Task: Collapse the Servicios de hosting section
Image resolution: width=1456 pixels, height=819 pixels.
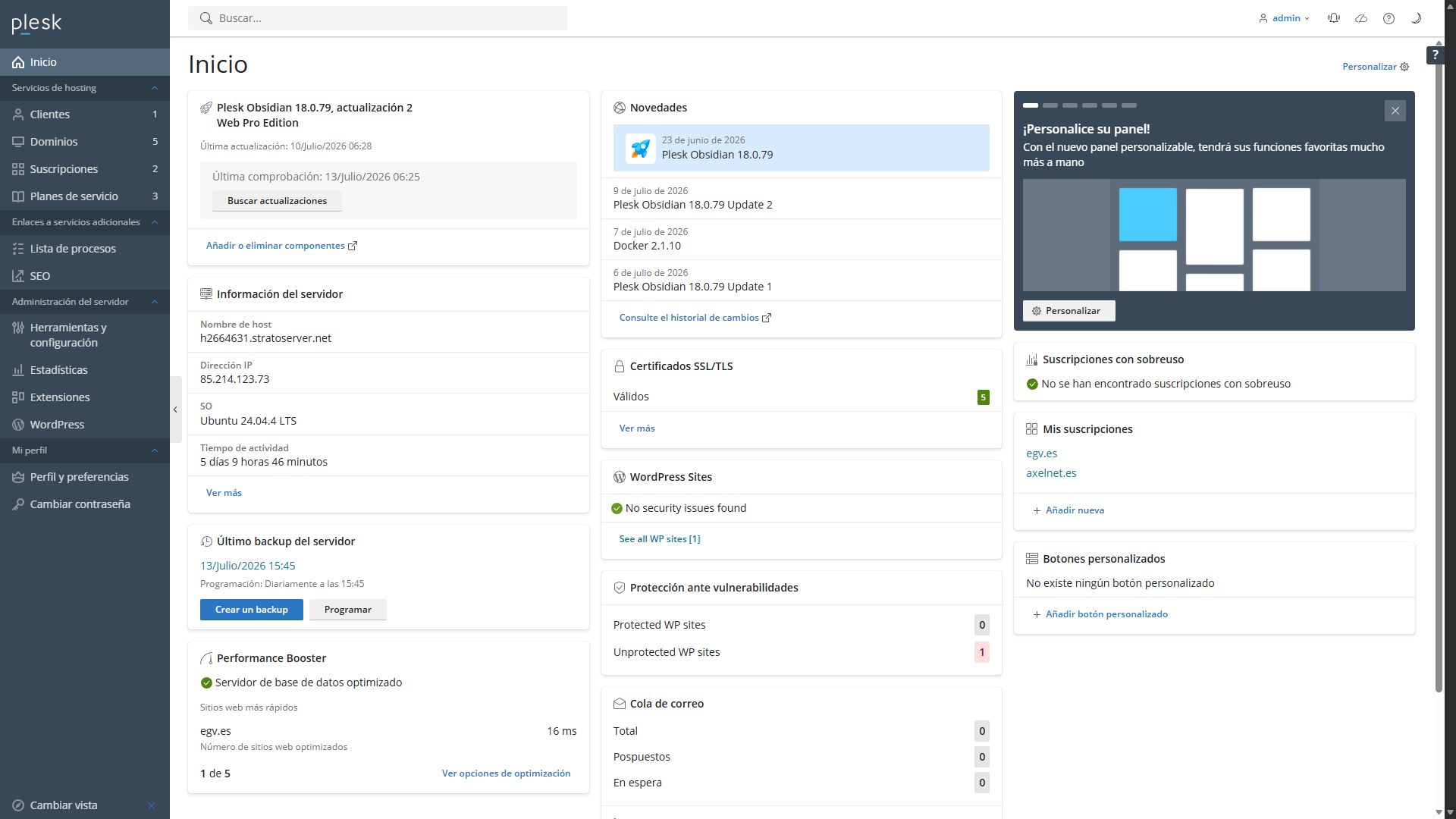Action: (x=155, y=88)
